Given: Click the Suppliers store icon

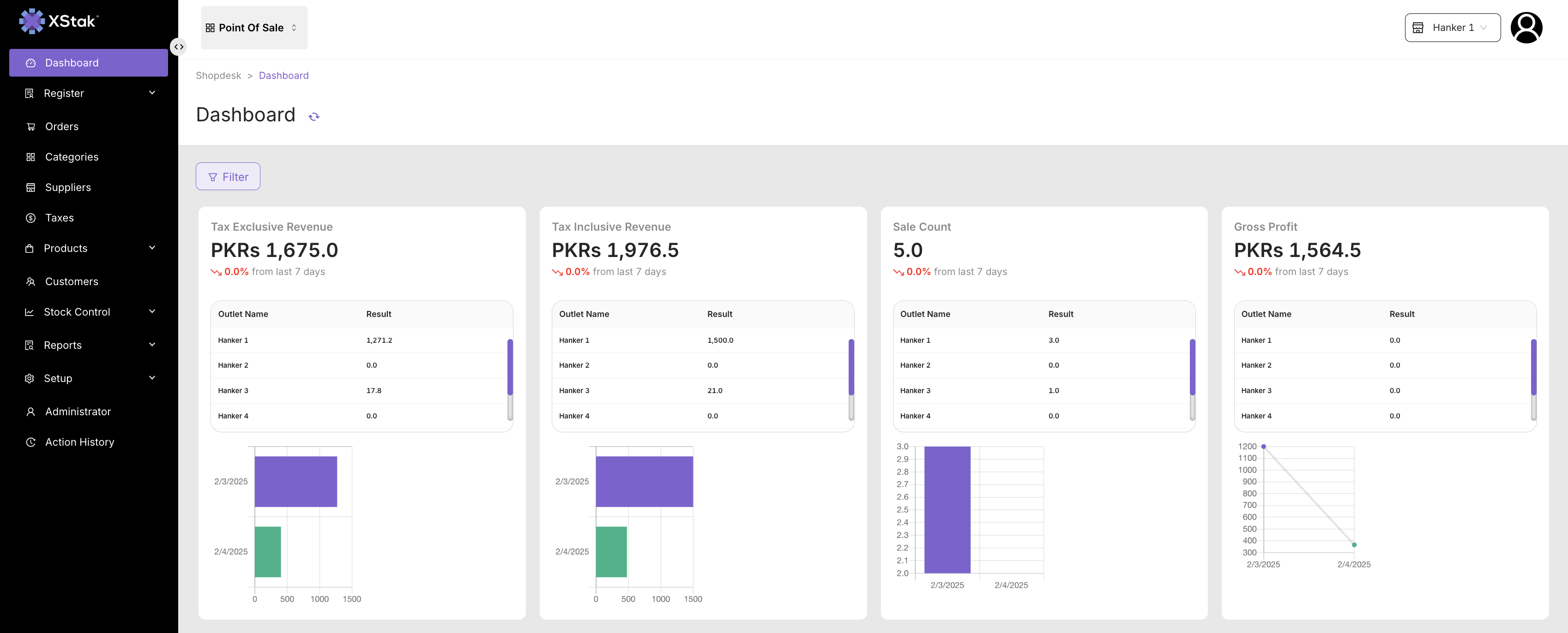Looking at the screenshot, I should point(30,187).
